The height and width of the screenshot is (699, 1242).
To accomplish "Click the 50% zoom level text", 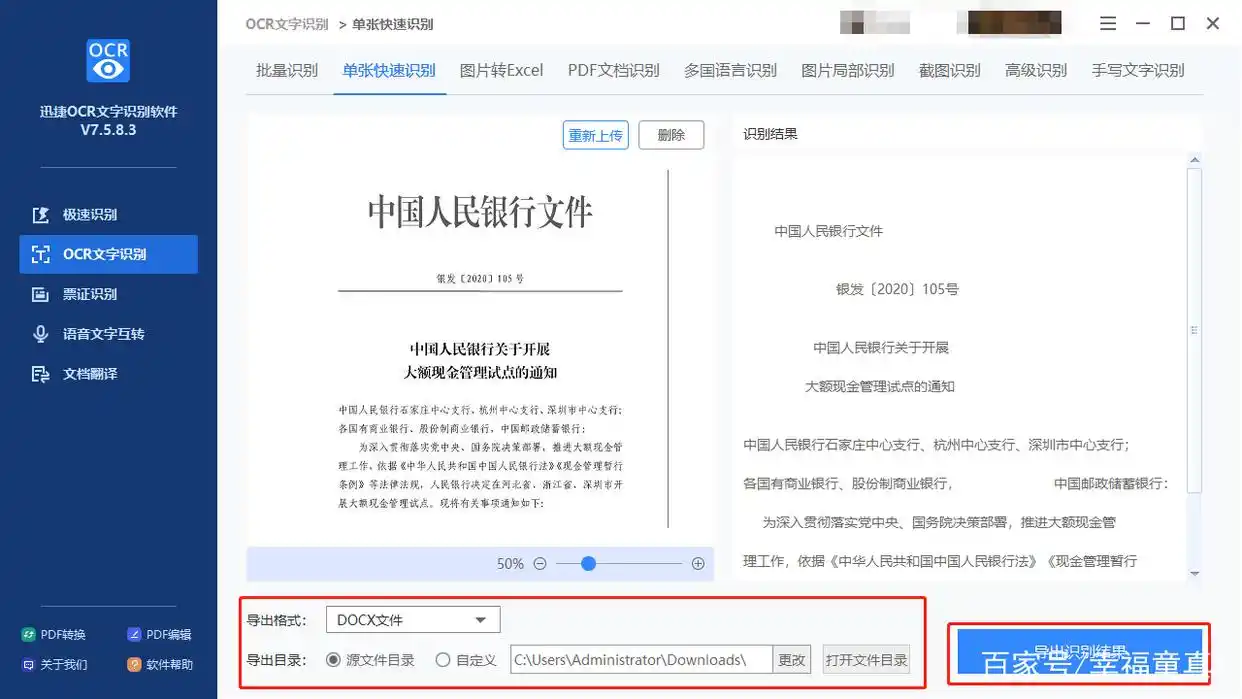I will tap(510, 564).
